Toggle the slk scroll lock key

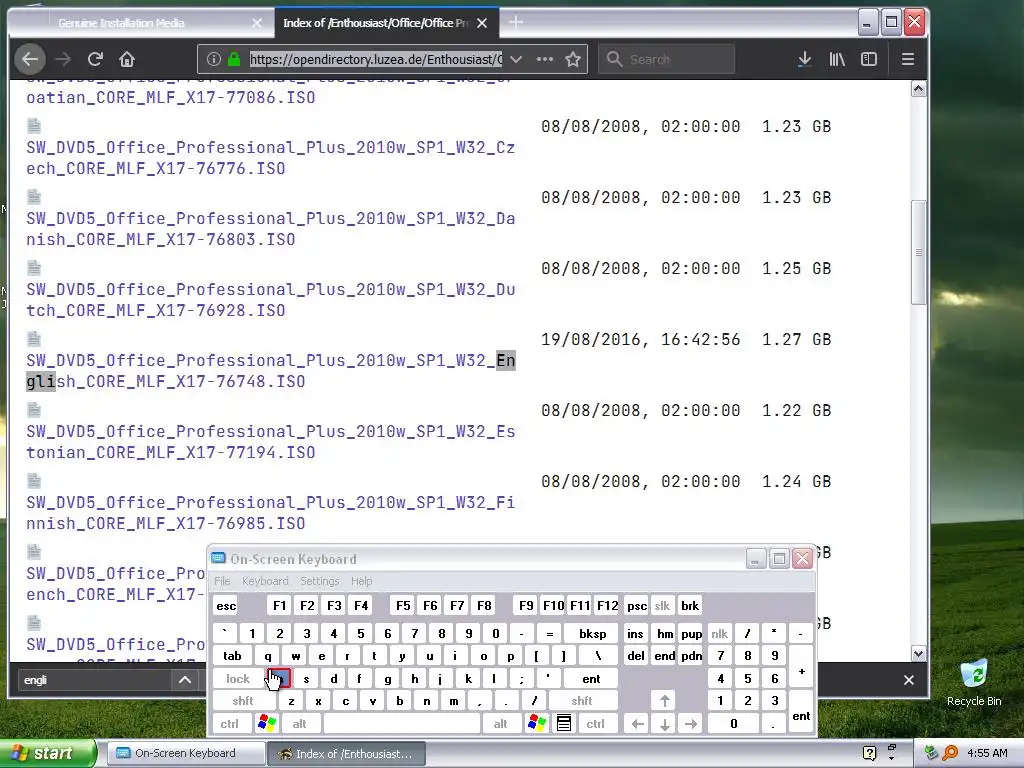coord(662,605)
